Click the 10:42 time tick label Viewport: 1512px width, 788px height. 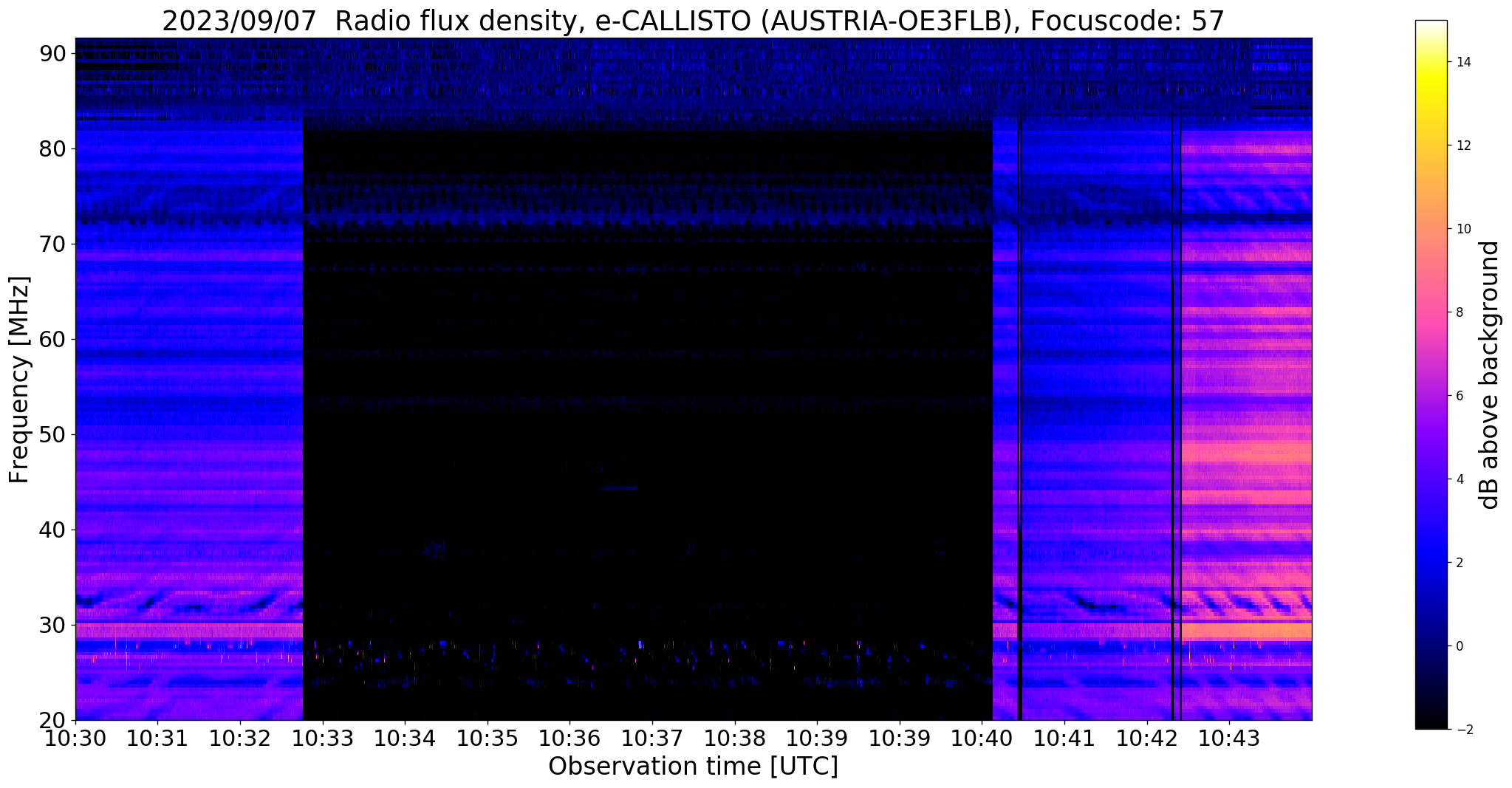tap(1147, 737)
